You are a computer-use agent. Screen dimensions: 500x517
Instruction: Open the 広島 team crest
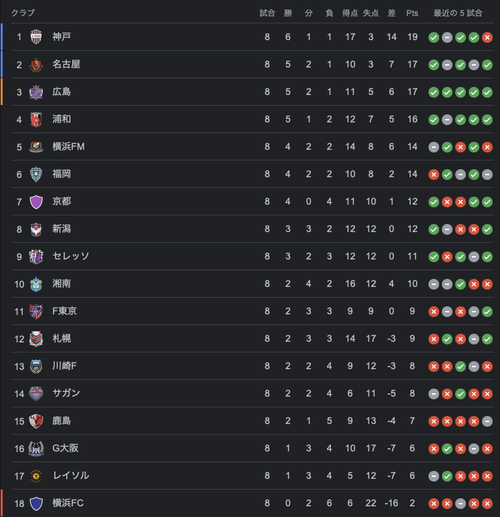point(36,92)
